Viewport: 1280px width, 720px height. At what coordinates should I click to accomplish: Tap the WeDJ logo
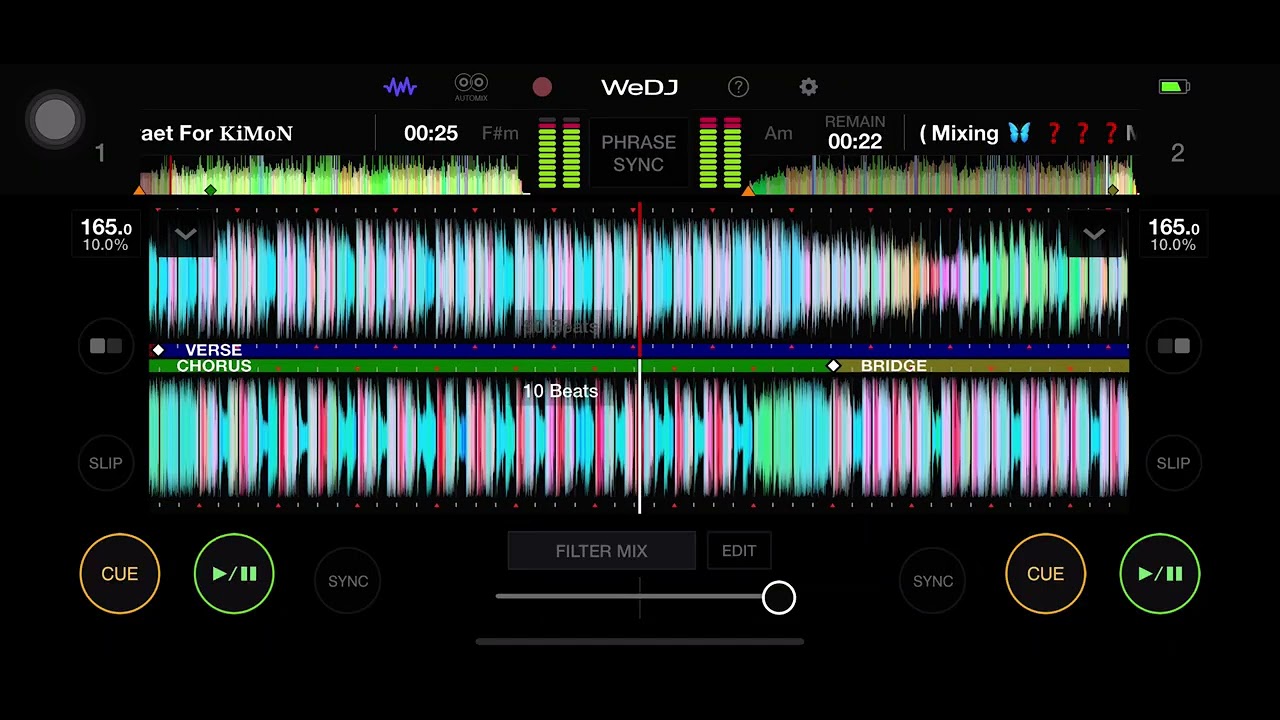click(x=640, y=87)
